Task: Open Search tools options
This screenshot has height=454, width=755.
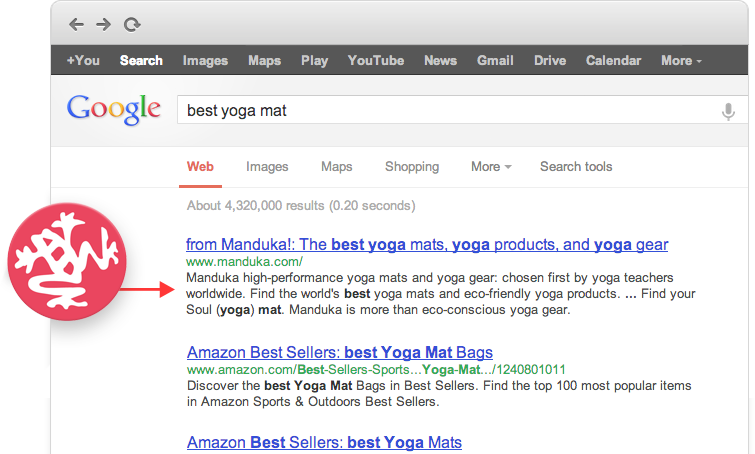Action: pyautogui.click(x=576, y=167)
